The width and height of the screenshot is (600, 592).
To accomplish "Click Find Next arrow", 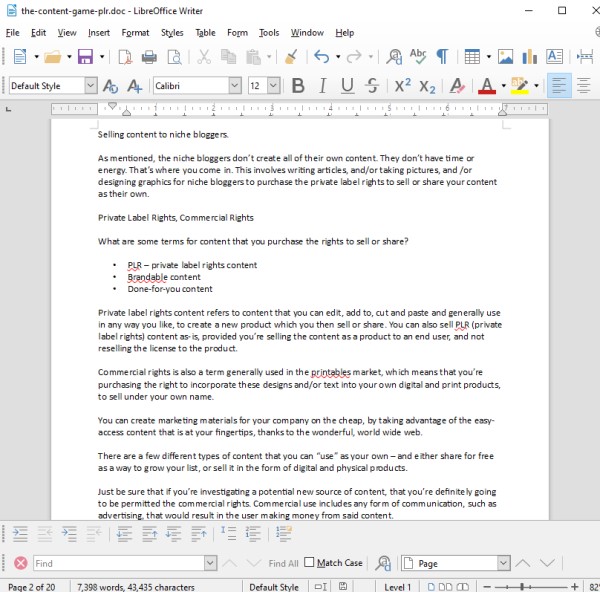I will 253,563.
